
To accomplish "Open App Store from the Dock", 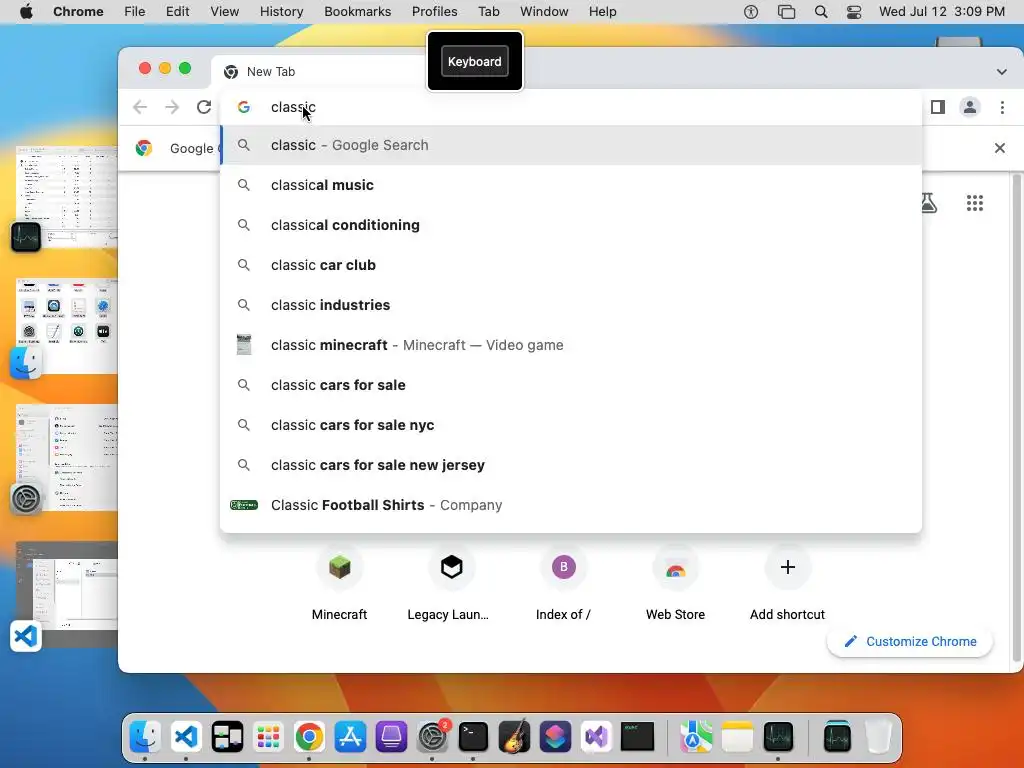I will pos(350,737).
